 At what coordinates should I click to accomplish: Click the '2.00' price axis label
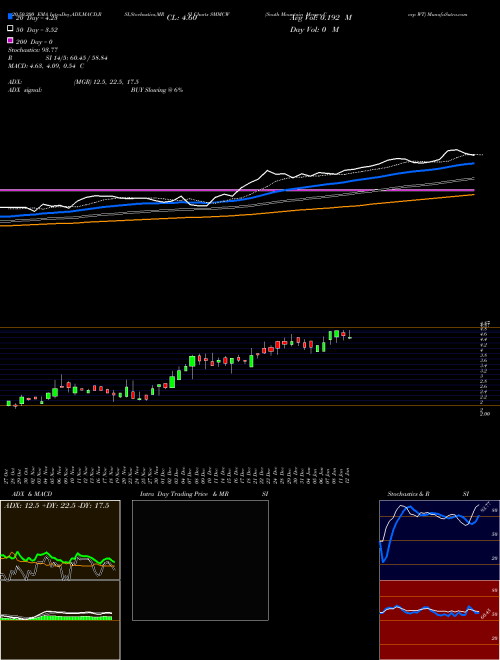point(485,414)
